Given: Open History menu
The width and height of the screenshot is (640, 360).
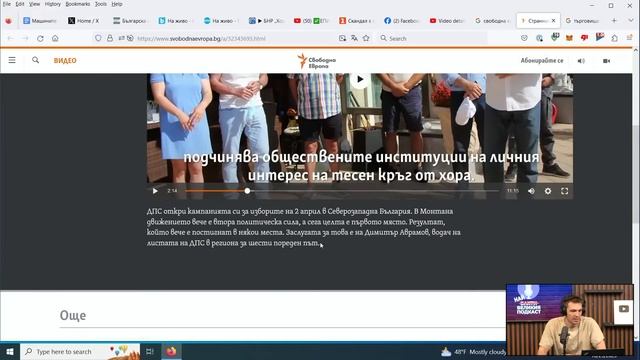Looking at the screenshot, I should pos(53,4).
